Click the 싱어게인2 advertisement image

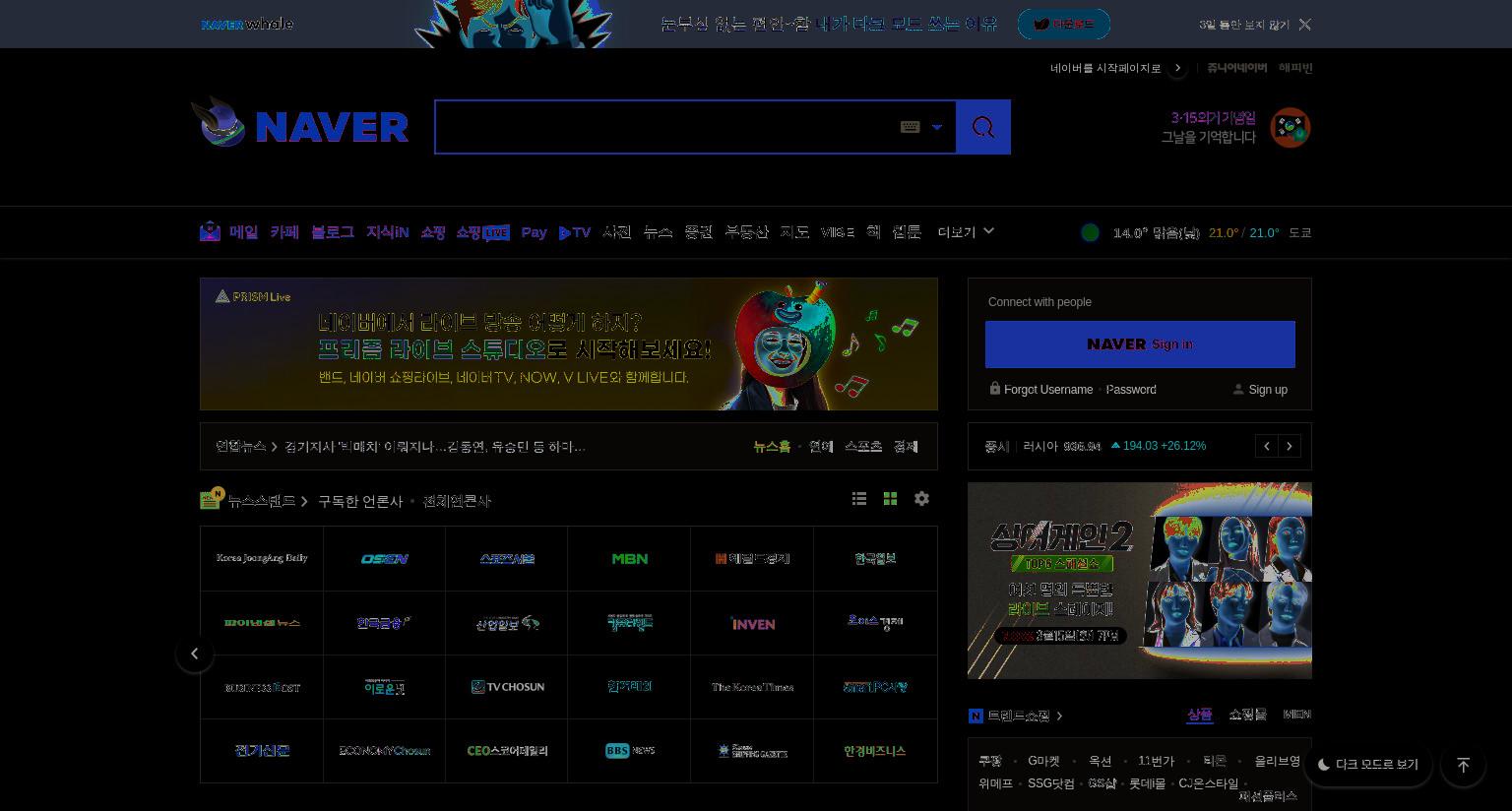[1140, 581]
